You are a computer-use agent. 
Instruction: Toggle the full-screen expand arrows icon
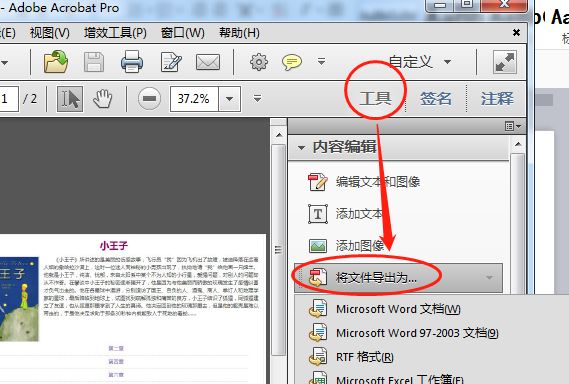coord(505,62)
